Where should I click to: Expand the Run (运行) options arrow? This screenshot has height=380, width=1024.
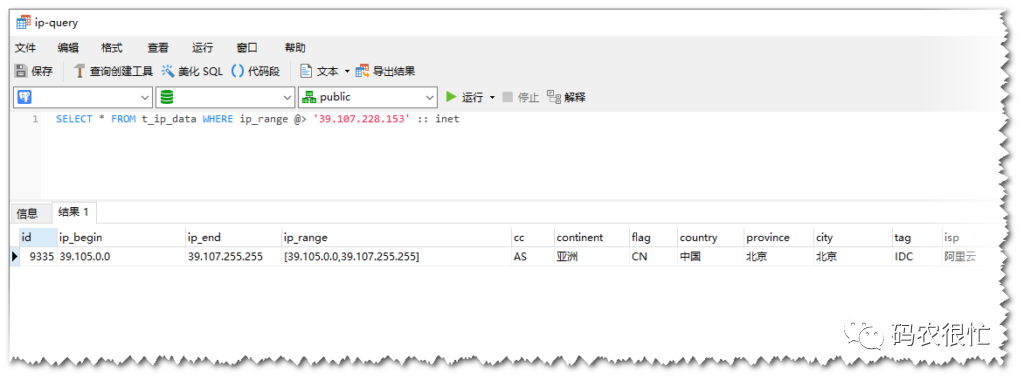click(x=492, y=97)
